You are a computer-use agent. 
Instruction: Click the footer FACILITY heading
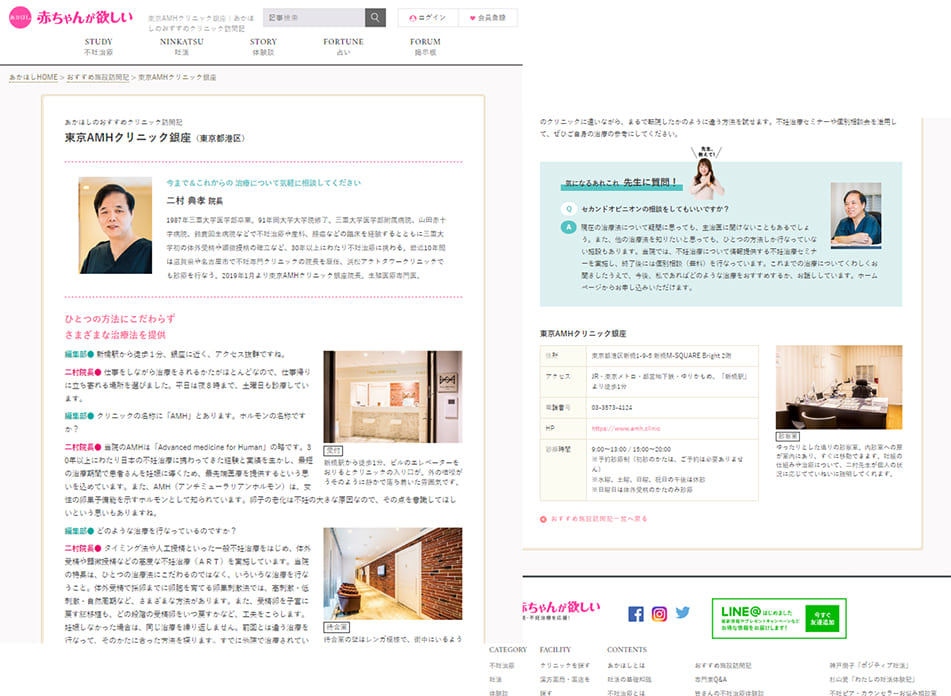[x=555, y=649]
